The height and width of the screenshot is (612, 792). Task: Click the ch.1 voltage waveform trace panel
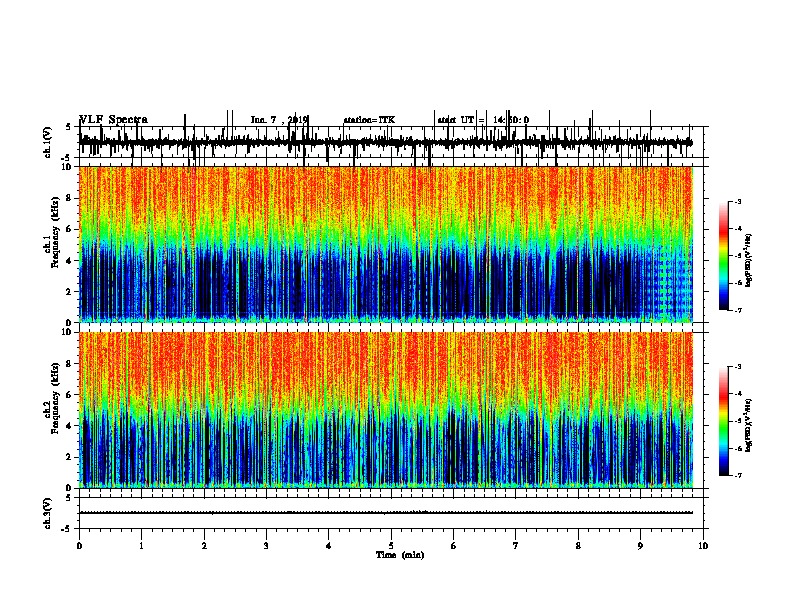pyautogui.click(x=391, y=142)
